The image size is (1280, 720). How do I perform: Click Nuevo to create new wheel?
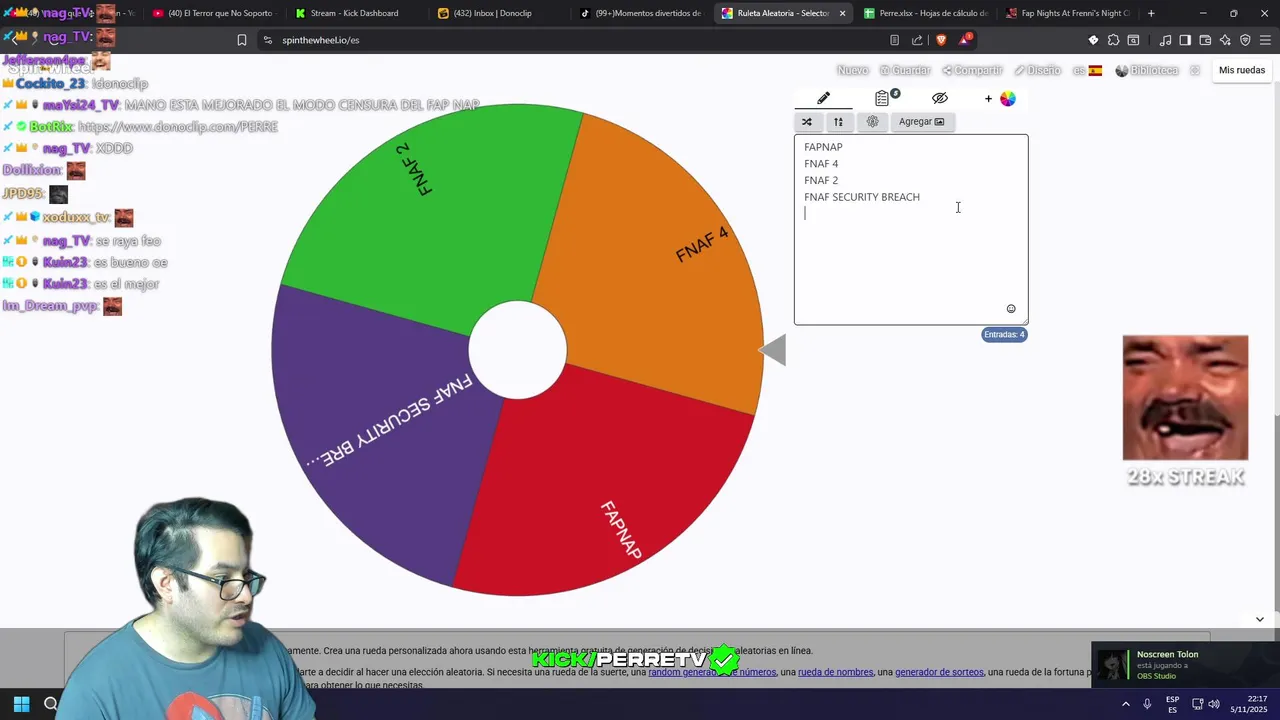[852, 70]
